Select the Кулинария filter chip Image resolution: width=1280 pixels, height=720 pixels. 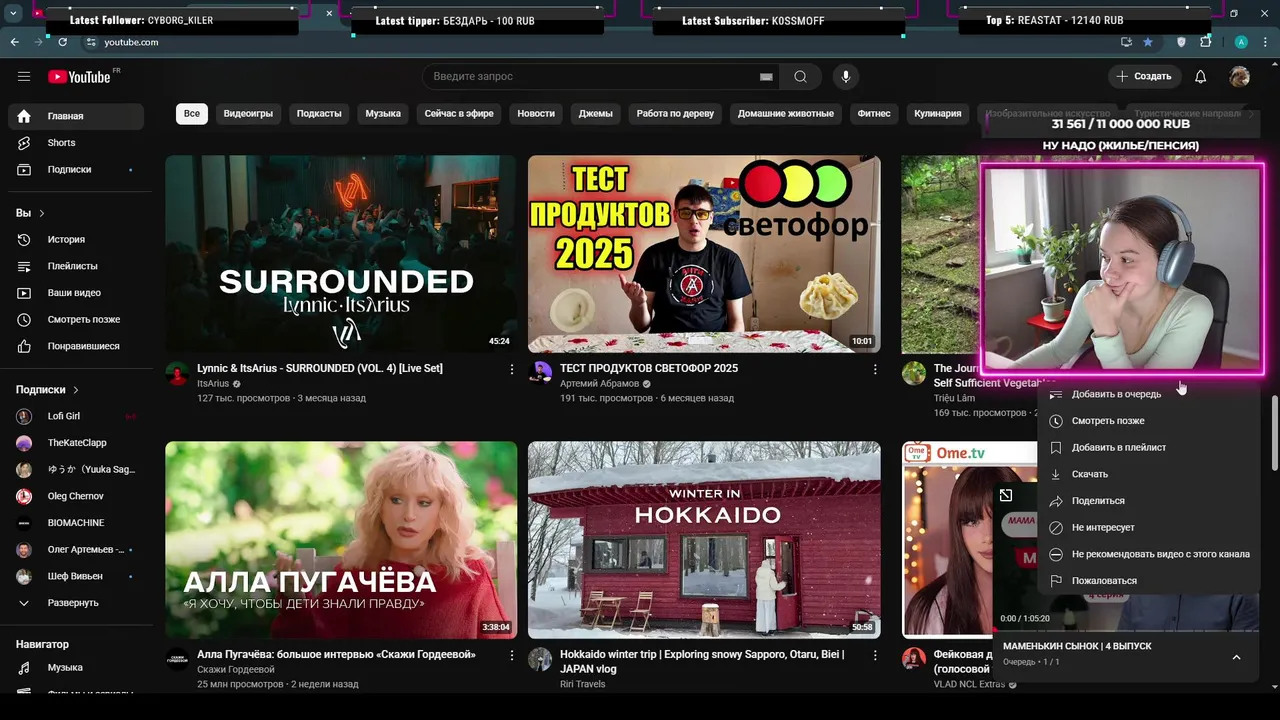[938, 114]
